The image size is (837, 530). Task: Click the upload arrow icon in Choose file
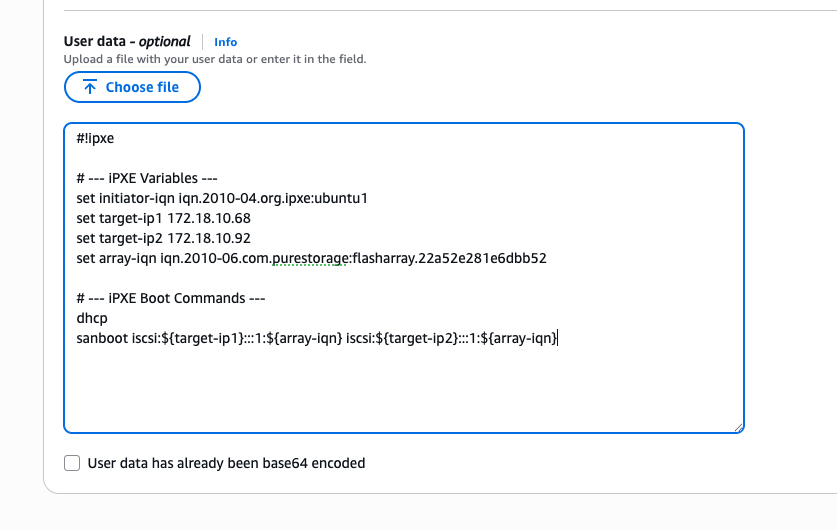coord(90,87)
